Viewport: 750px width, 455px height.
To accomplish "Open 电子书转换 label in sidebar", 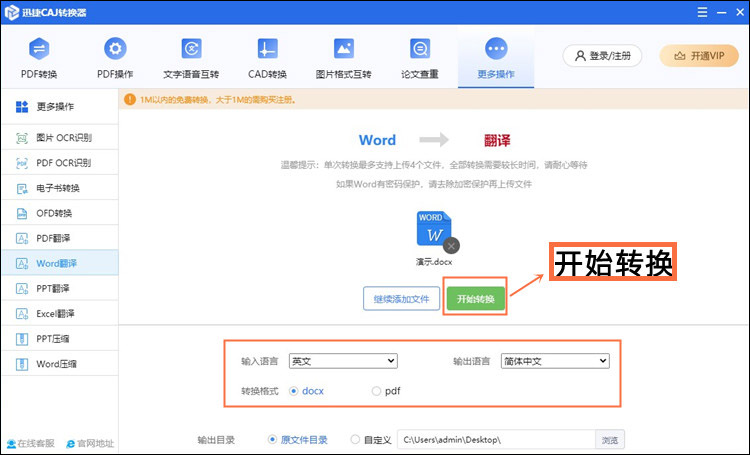I will (58, 188).
